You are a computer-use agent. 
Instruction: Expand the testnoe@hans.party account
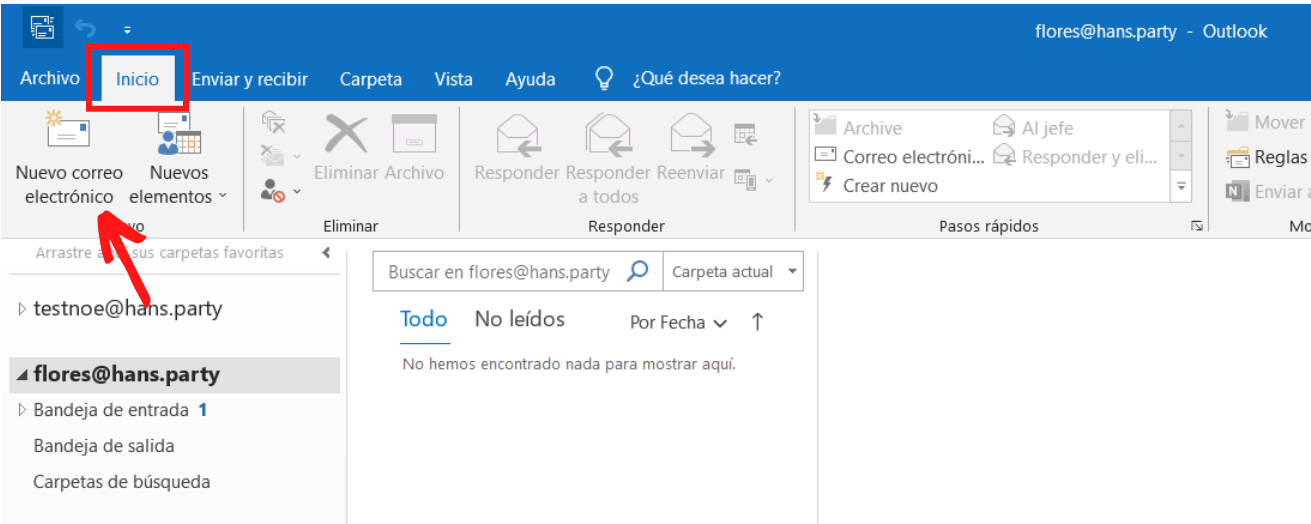[23, 309]
